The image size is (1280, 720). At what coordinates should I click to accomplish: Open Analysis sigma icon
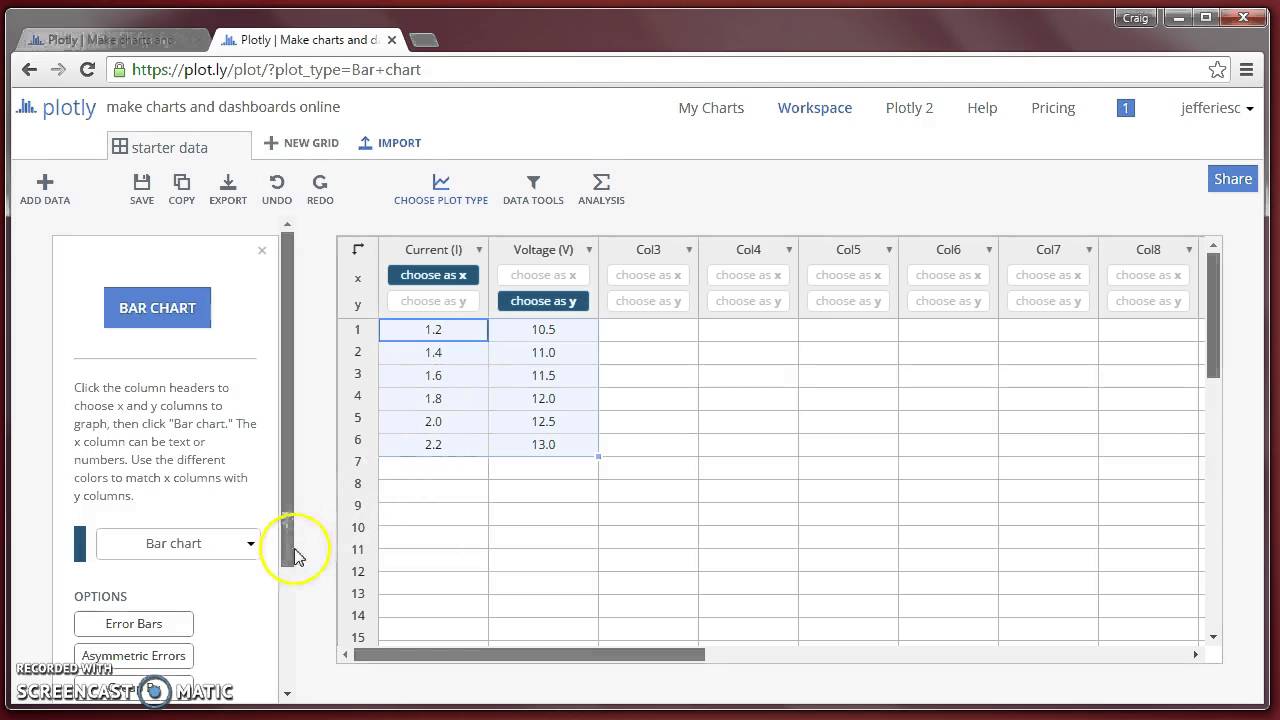point(601,182)
